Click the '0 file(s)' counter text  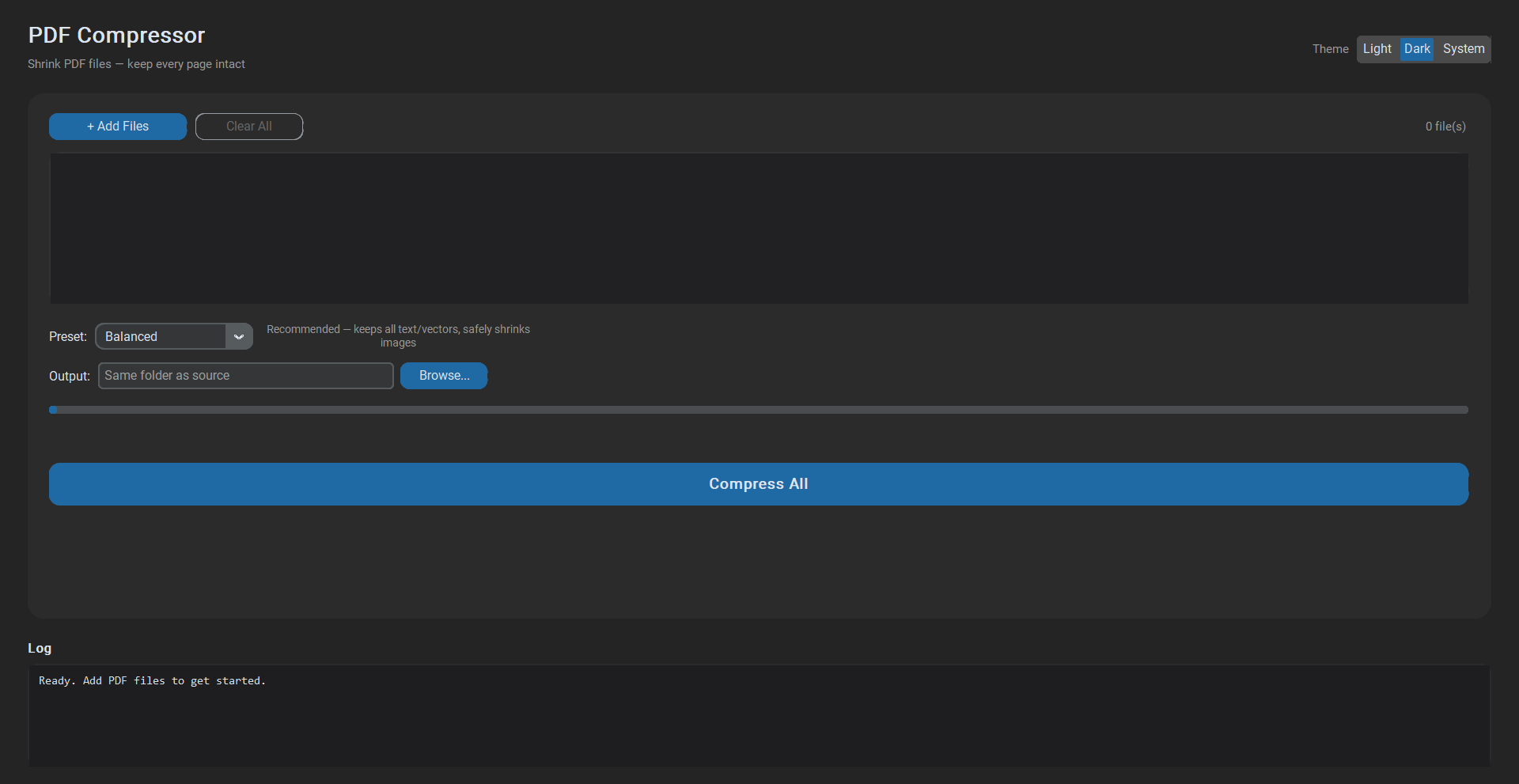click(x=1445, y=127)
